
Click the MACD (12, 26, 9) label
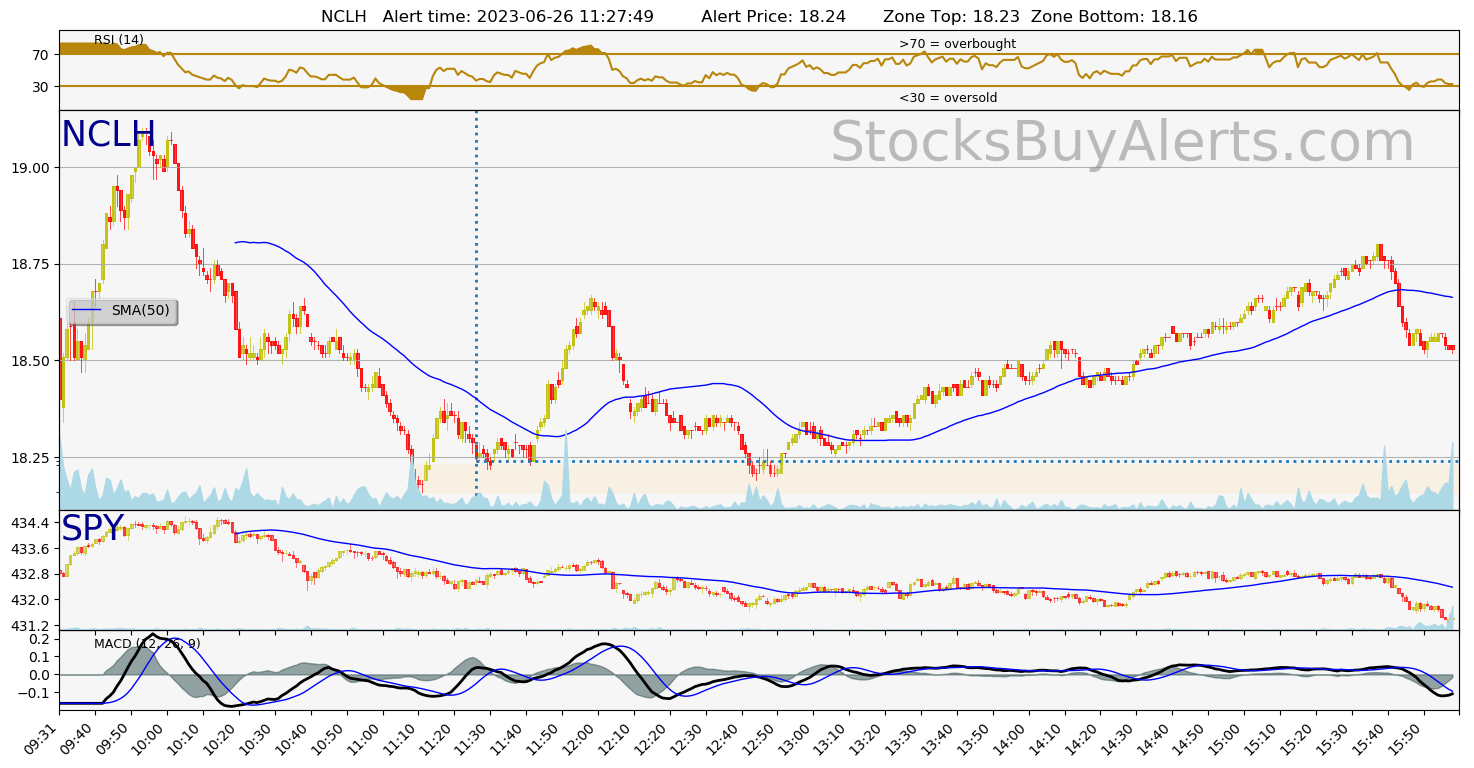pos(147,644)
